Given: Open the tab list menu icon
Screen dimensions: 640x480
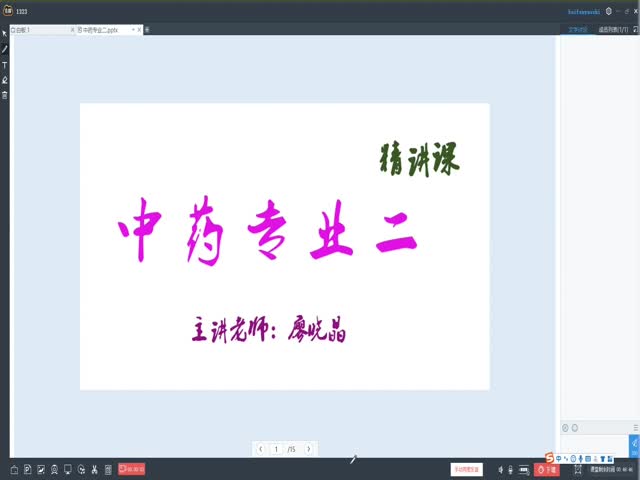Looking at the screenshot, I should point(147,30).
